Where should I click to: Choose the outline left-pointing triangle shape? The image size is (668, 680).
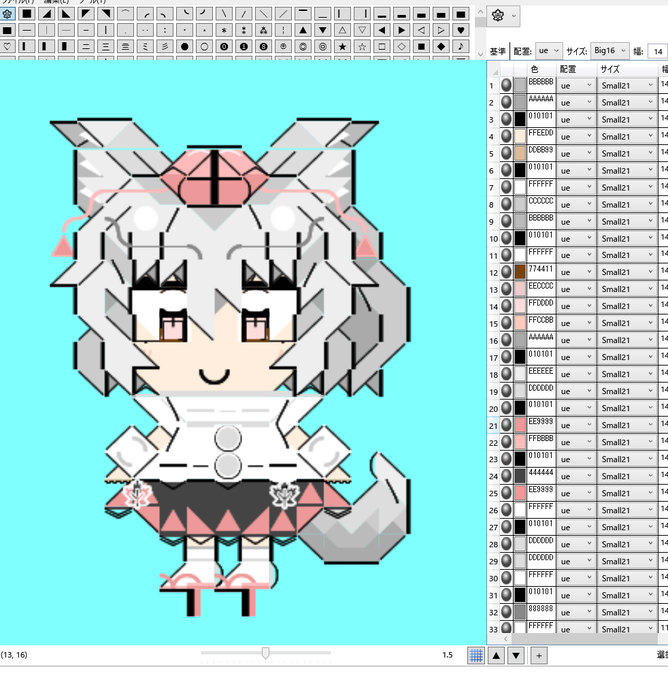[x=421, y=30]
